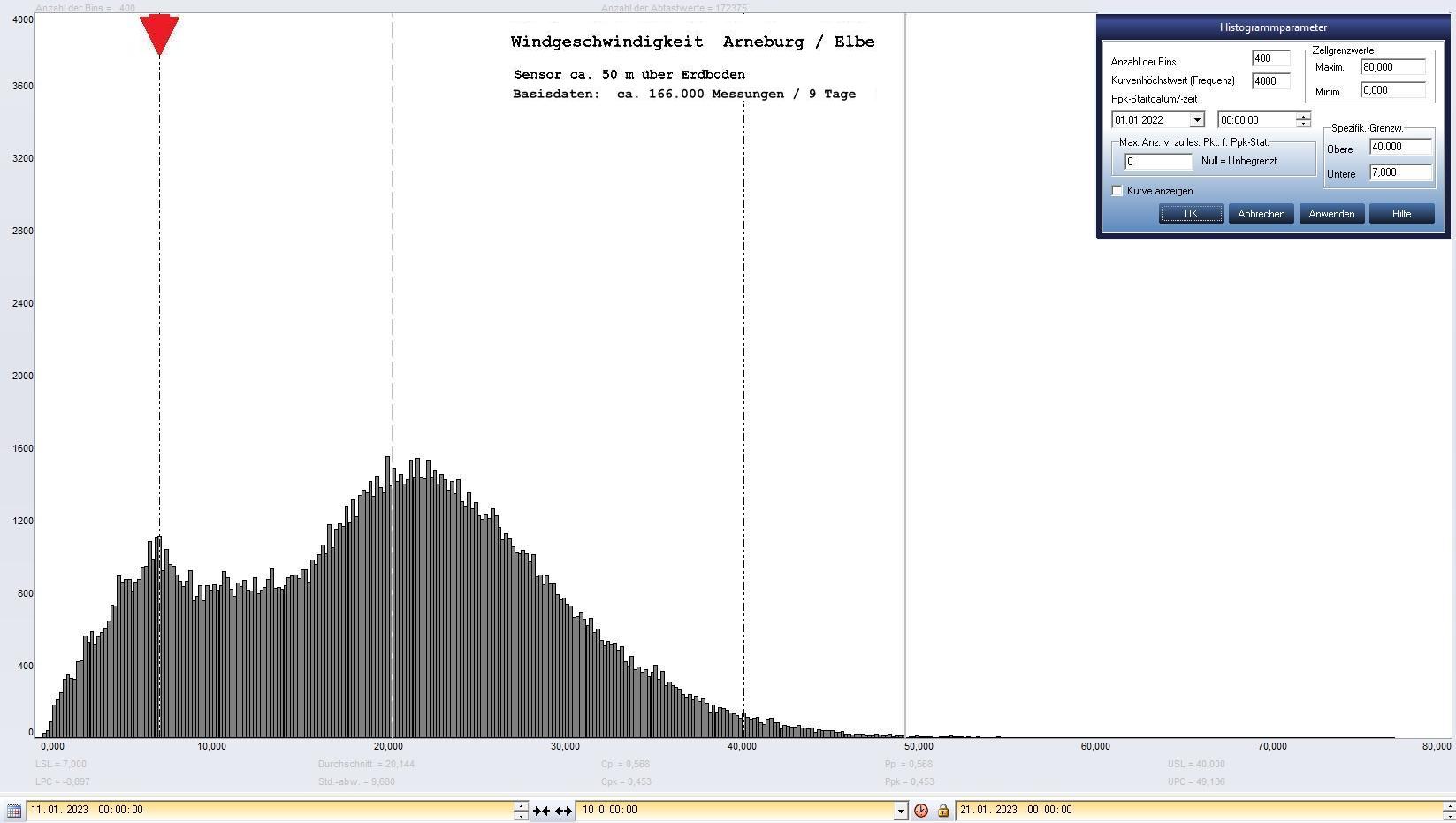This screenshot has width=1456, height=823.
Task: Click the Abbrechen button
Action: point(1261,214)
